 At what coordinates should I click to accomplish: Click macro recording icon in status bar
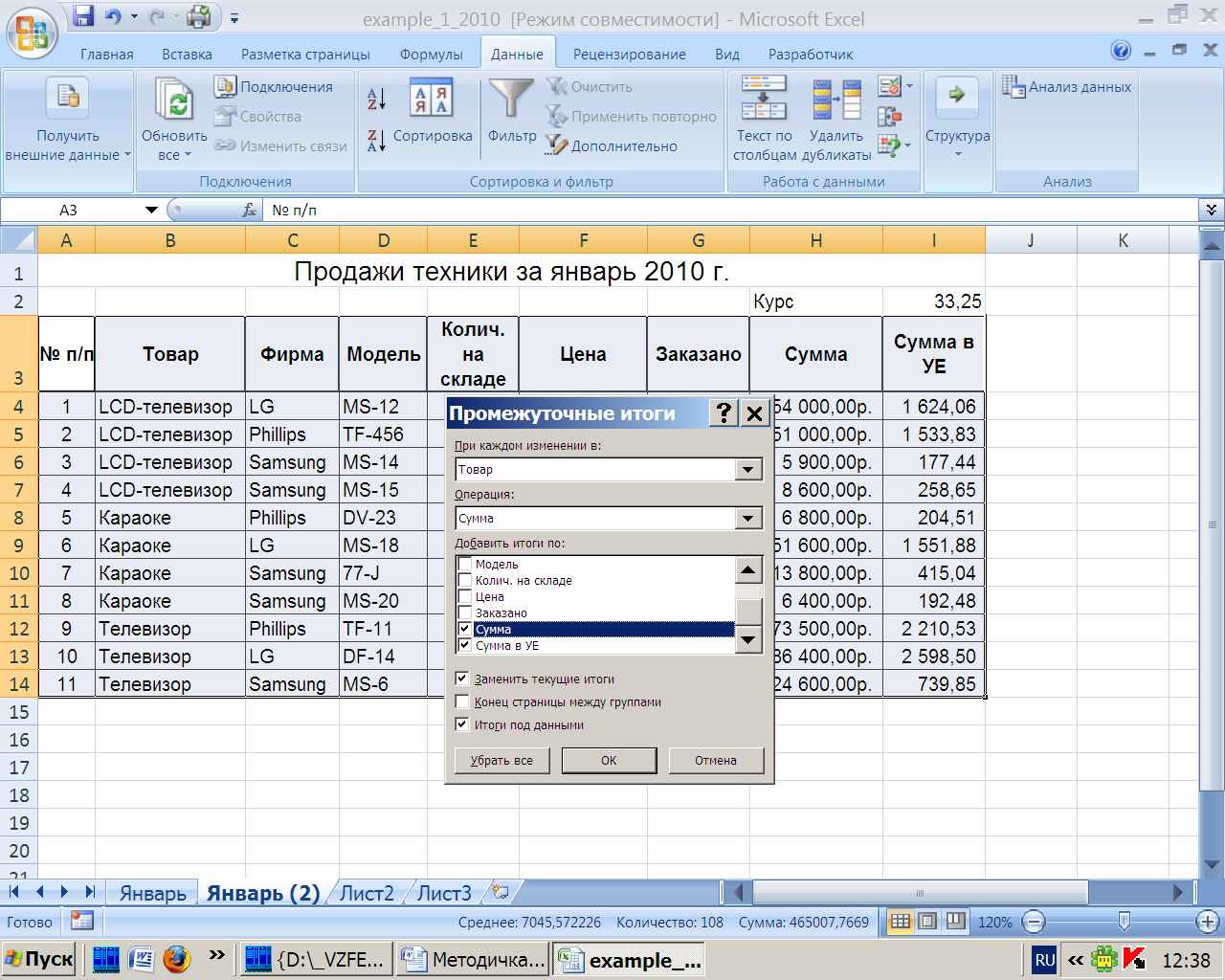(82, 922)
